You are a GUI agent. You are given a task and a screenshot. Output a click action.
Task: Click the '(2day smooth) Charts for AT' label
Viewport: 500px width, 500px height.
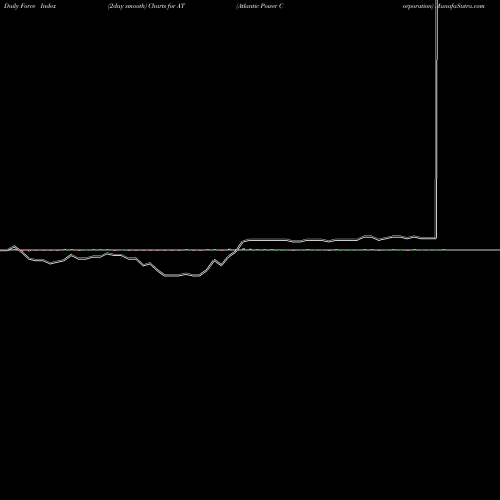coord(146,6)
